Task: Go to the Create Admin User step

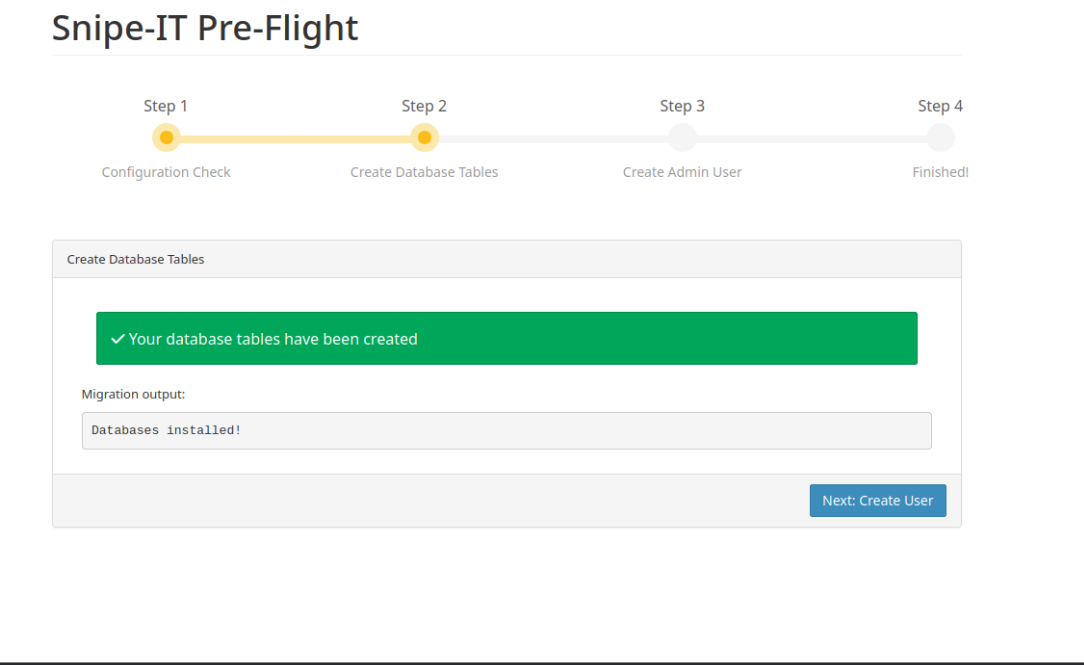Action: tap(682, 172)
